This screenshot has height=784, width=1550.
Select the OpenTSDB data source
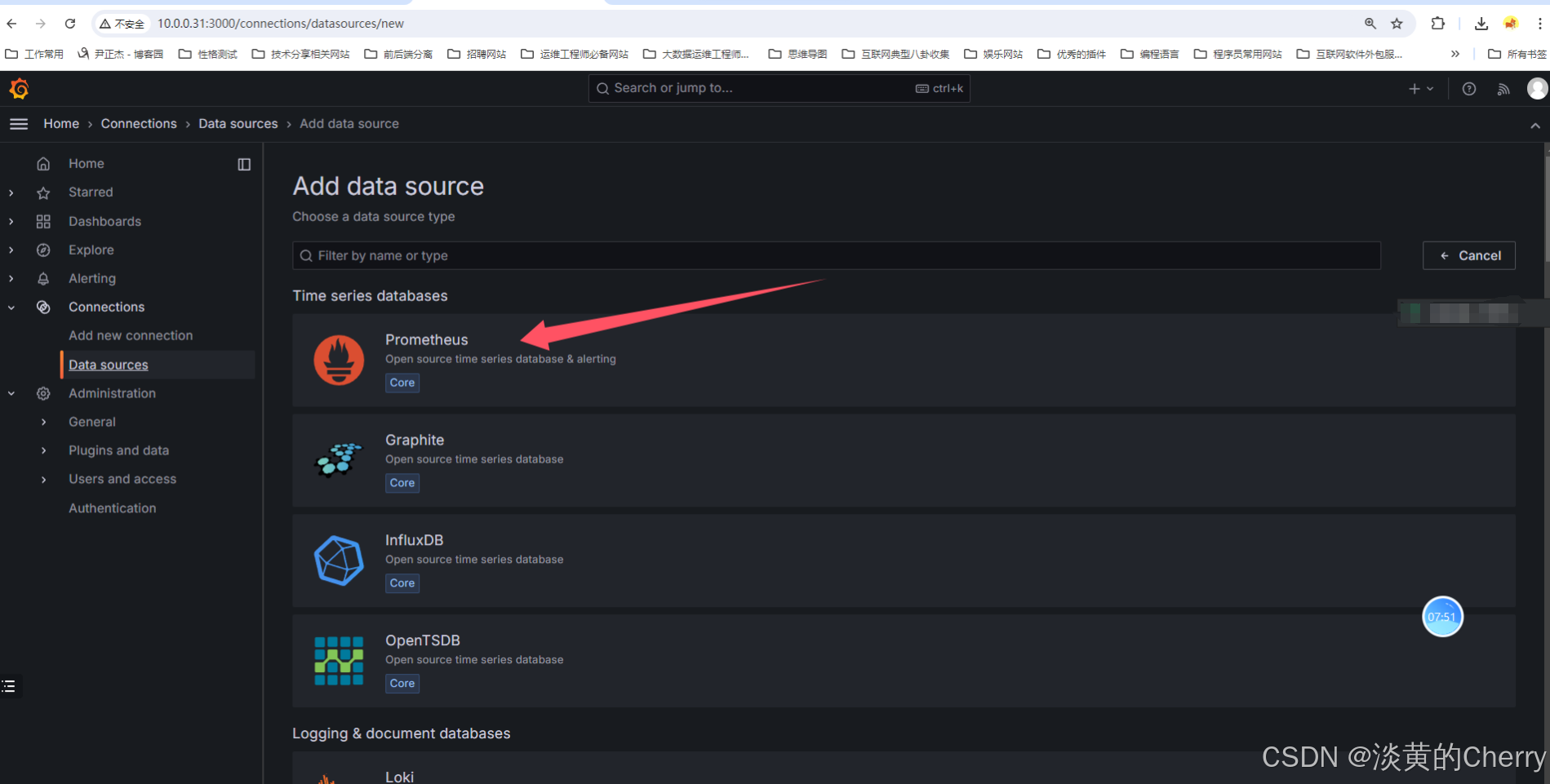pos(904,662)
